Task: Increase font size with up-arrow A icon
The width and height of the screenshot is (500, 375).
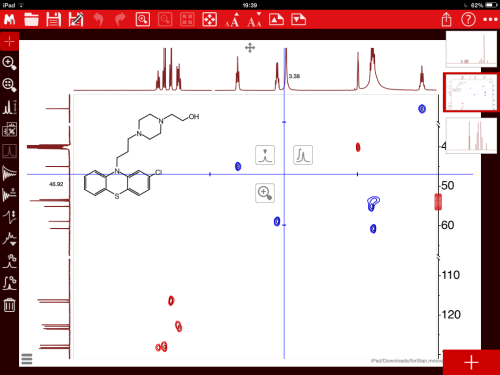Action: [x=232, y=20]
